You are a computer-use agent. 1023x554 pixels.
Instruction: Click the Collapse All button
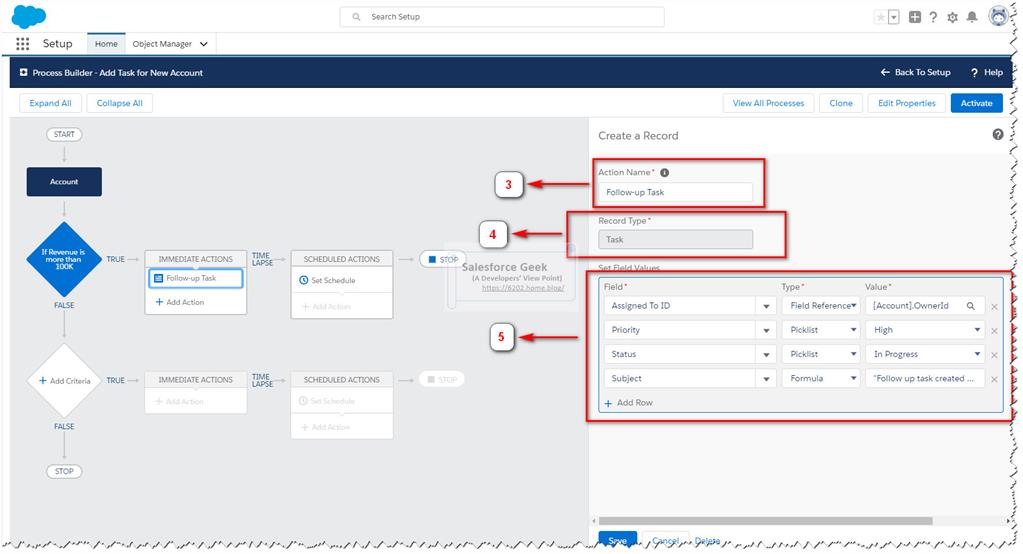coord(119,103)
